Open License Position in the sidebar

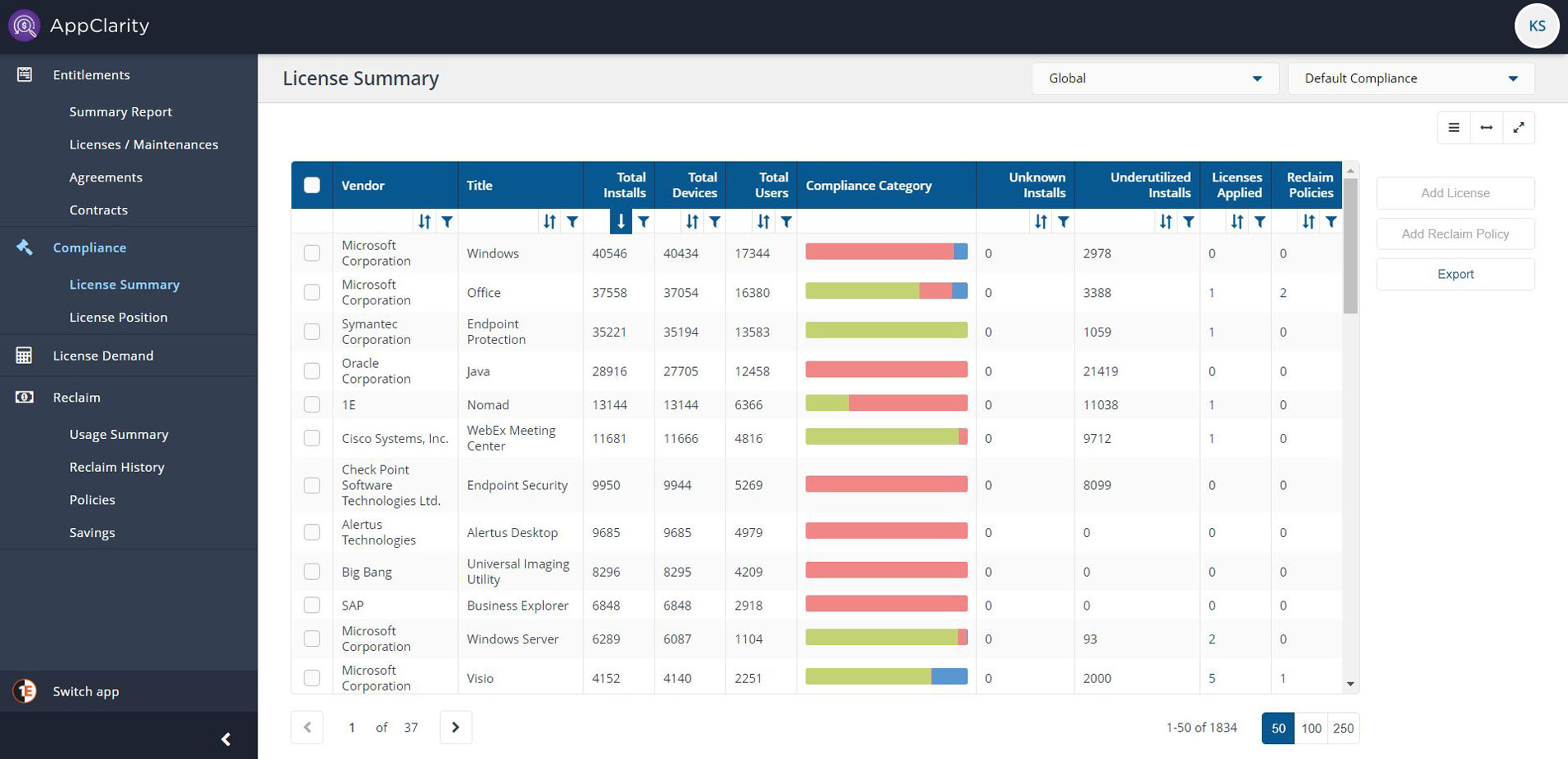pyautogui.click(x=118, y=318)
